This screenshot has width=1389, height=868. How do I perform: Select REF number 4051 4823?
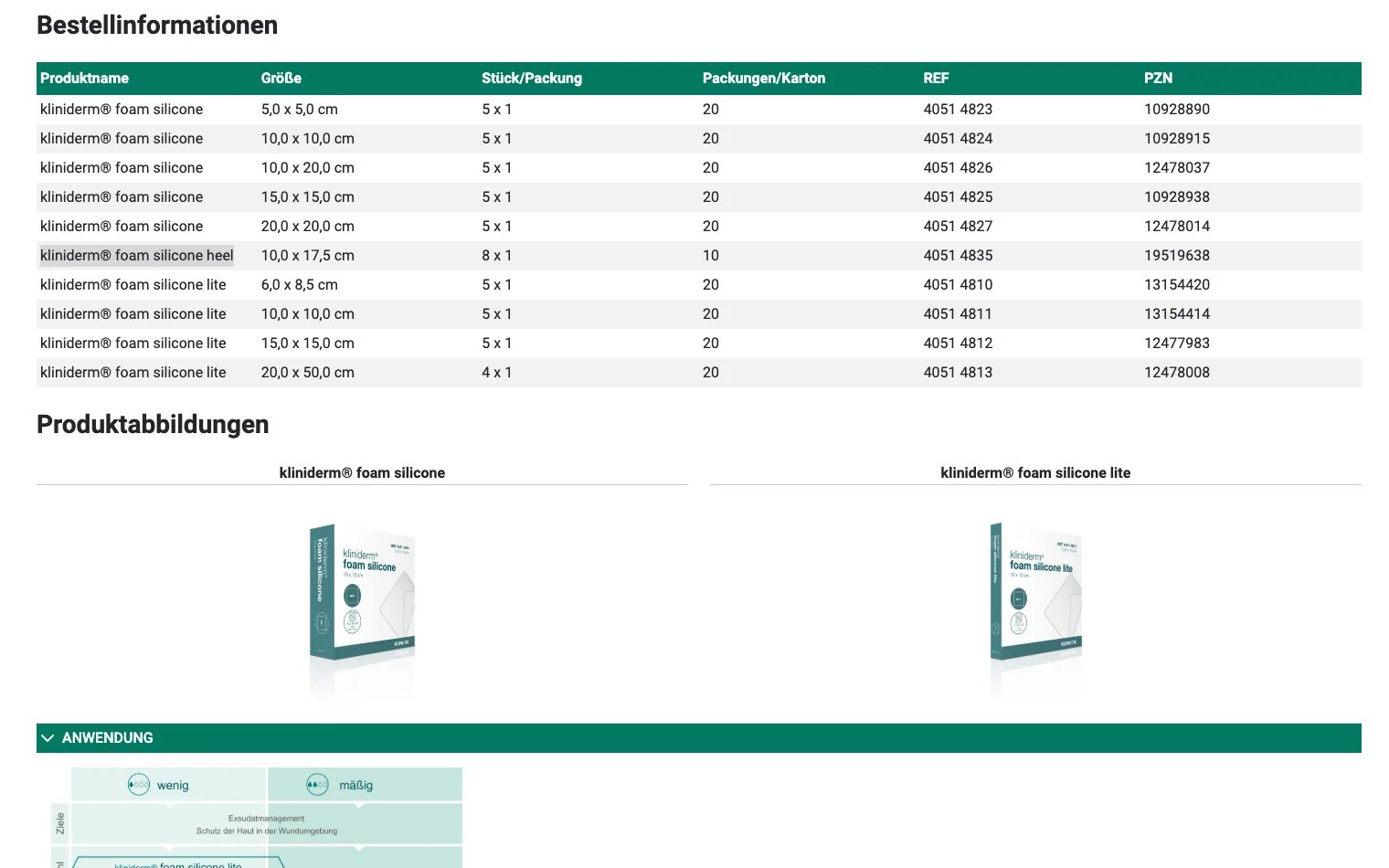pos(958,110)
